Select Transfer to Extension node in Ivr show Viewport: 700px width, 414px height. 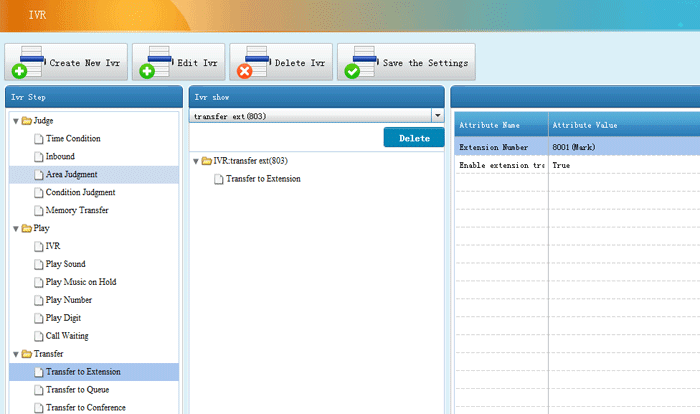pos(263,179)
